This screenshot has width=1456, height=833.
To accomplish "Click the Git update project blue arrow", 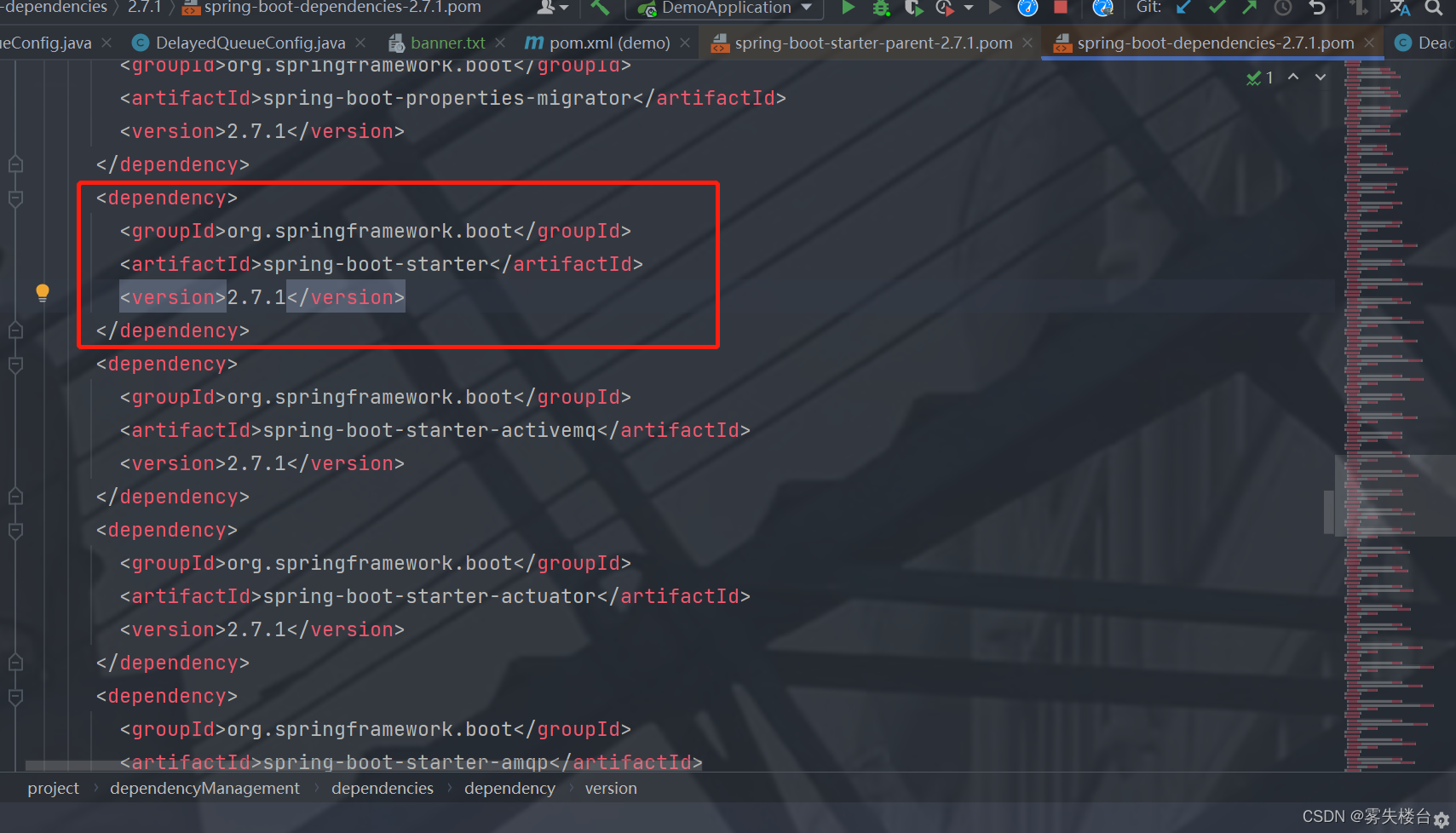I will [x=1183, y=8].
